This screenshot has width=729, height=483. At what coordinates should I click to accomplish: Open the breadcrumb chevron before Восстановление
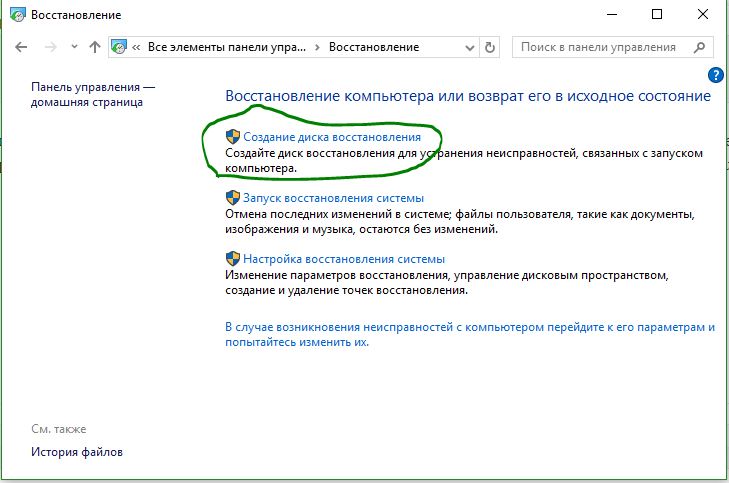(317, 47)
